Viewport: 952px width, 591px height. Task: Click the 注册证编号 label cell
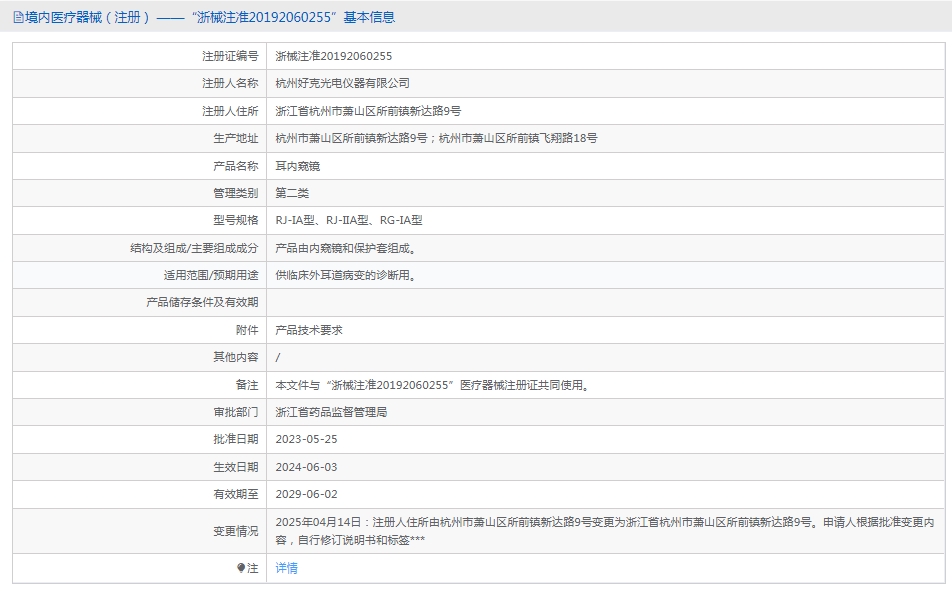click(x=230, y=56)
